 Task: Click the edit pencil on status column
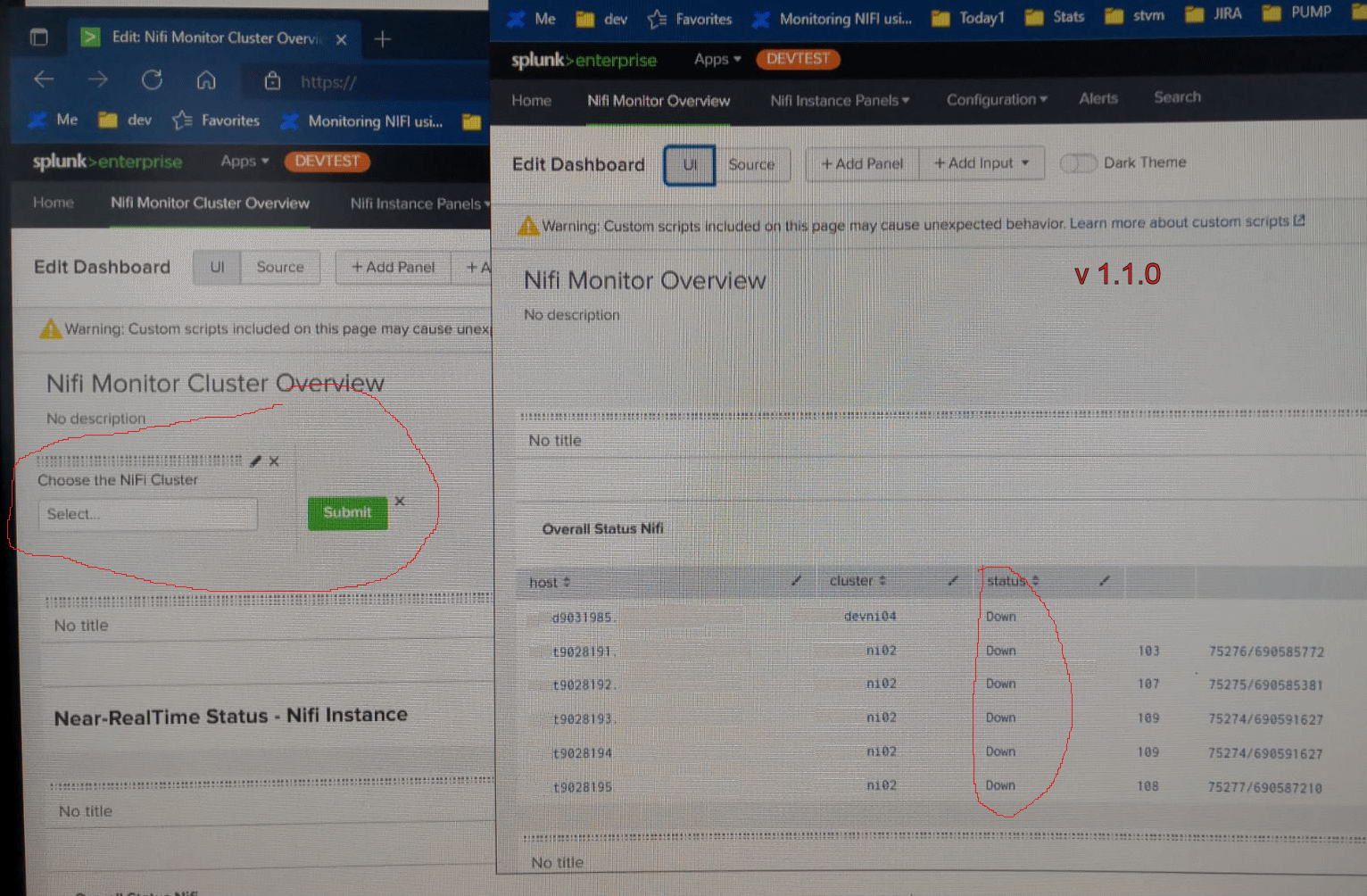tap(1105, 581)
